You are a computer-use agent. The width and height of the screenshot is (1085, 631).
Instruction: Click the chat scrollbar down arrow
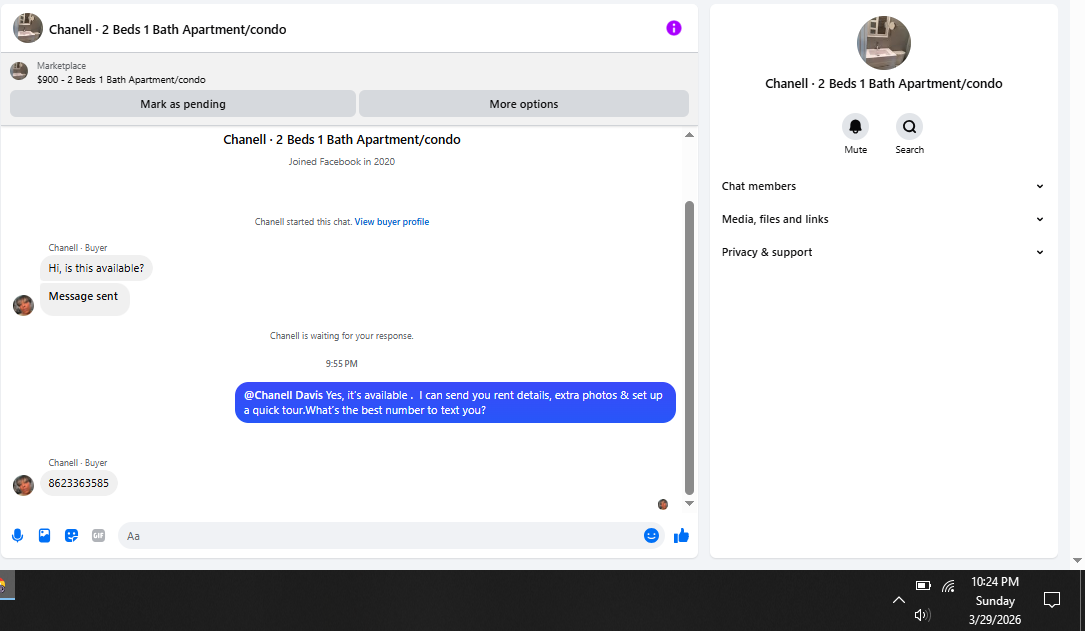tap(689, 504)
